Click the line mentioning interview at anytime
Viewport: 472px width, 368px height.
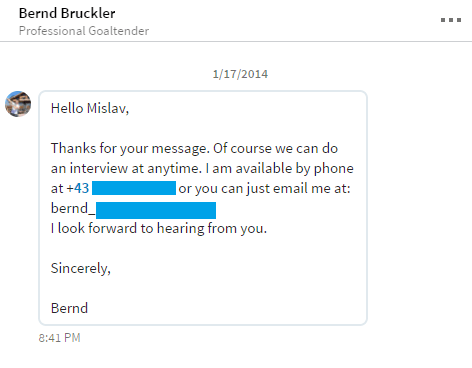[x=202, y=169]
